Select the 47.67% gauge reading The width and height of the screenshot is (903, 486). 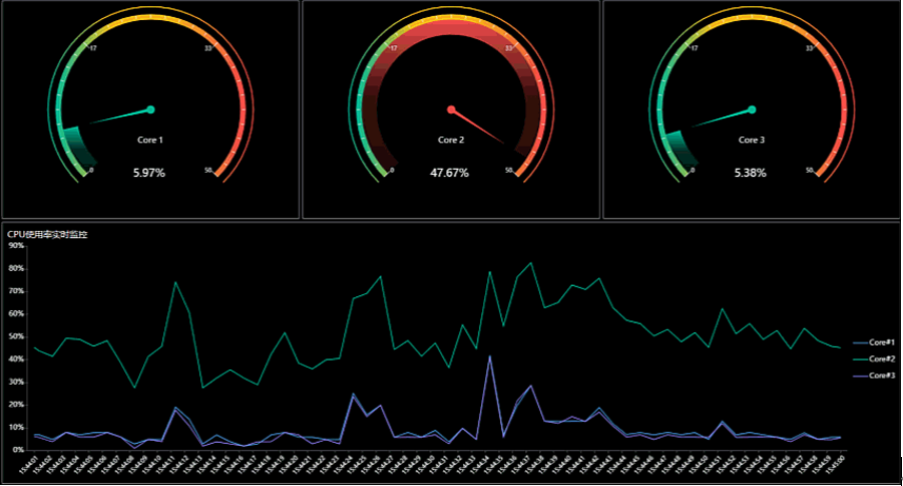click(x=449, y=173)
